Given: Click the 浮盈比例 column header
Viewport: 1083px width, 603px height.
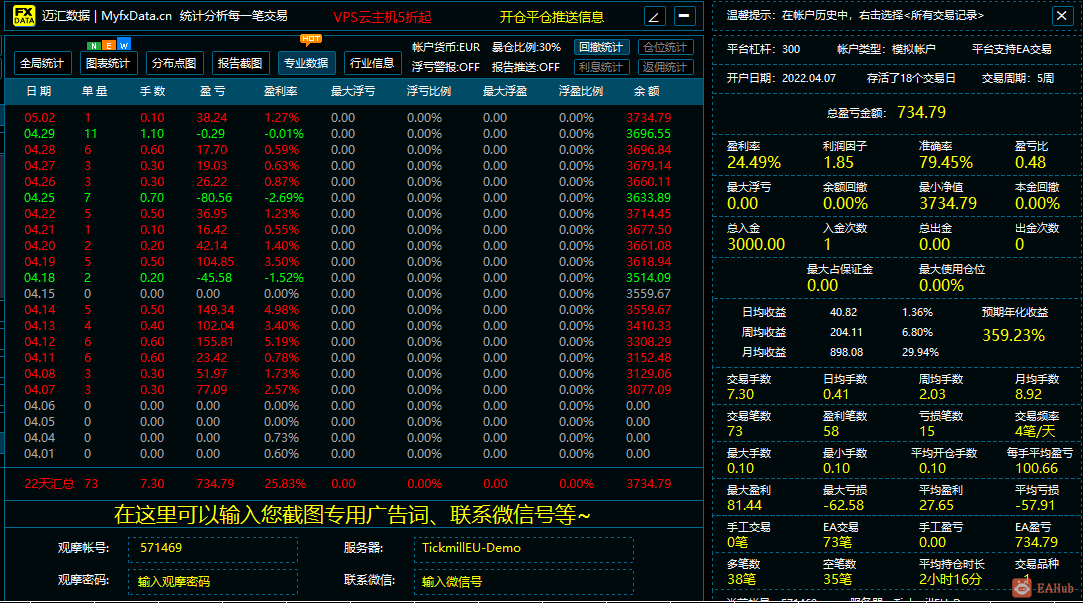Looking at the screenshot, I should 581,91.
